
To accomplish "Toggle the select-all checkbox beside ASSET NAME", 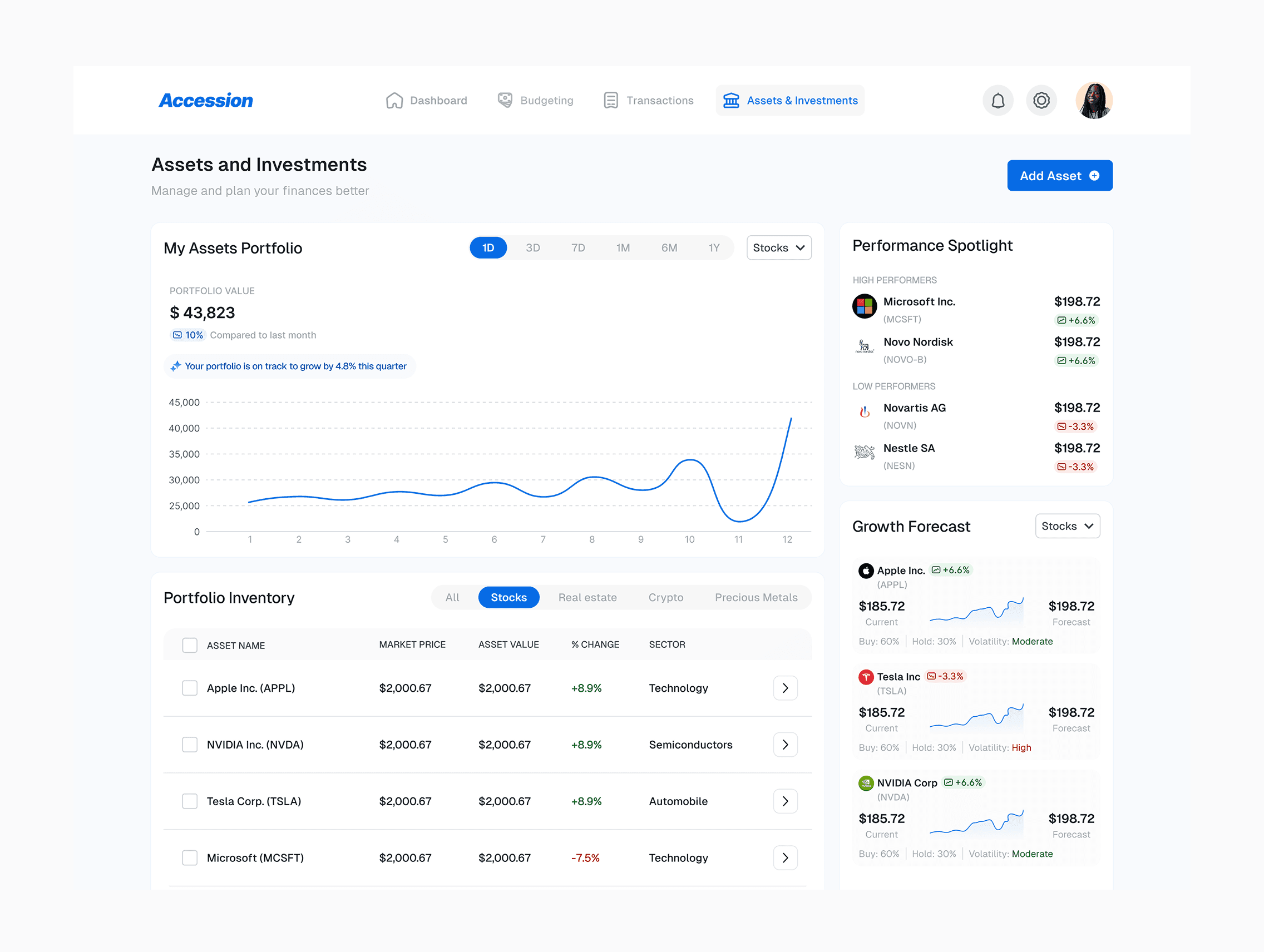I will tap(190, 646).
